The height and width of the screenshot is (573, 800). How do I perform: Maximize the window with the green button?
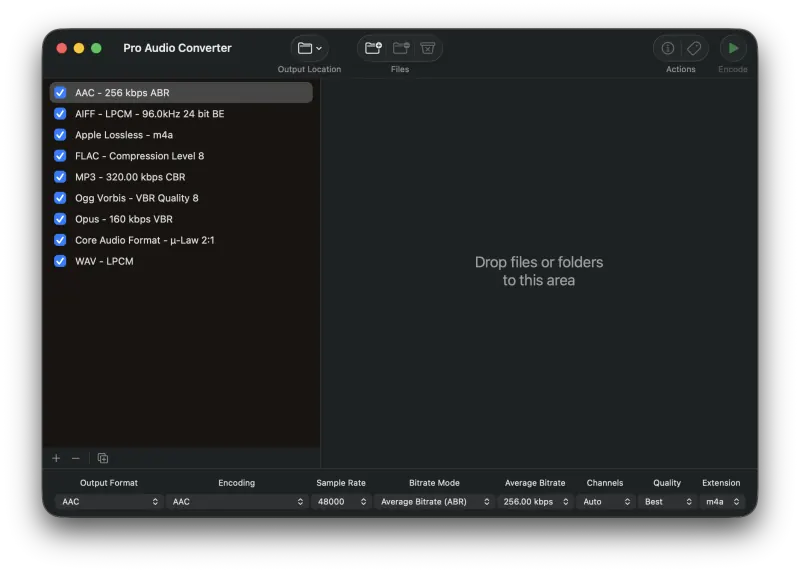96,48
